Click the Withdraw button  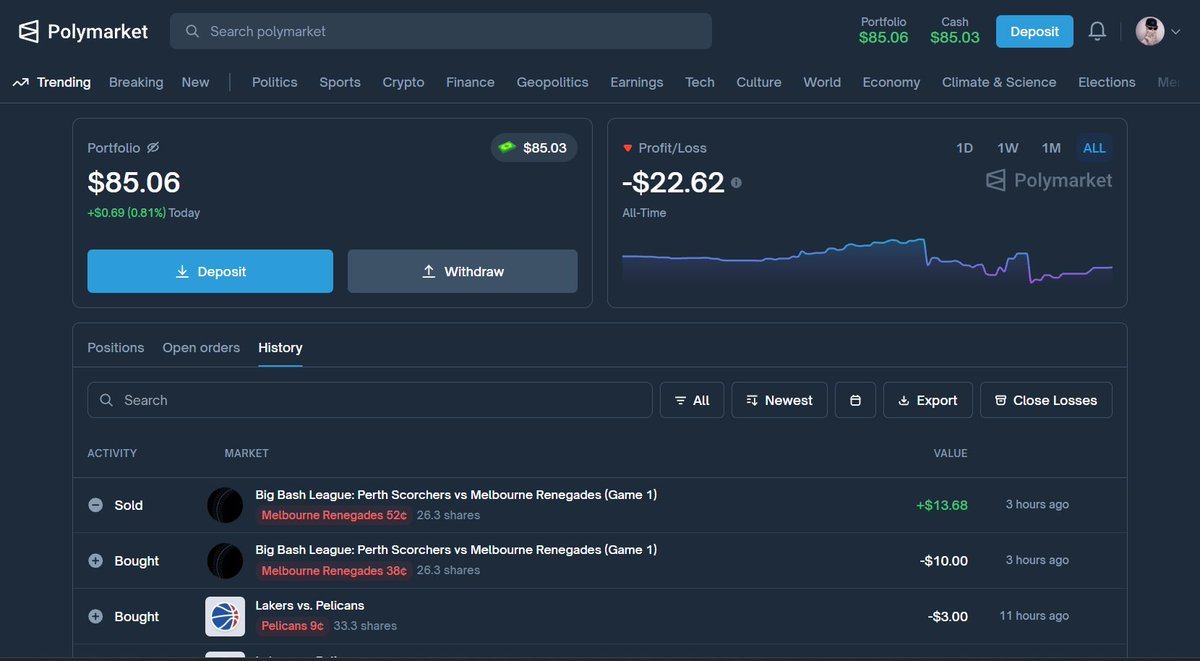(462, 271)
